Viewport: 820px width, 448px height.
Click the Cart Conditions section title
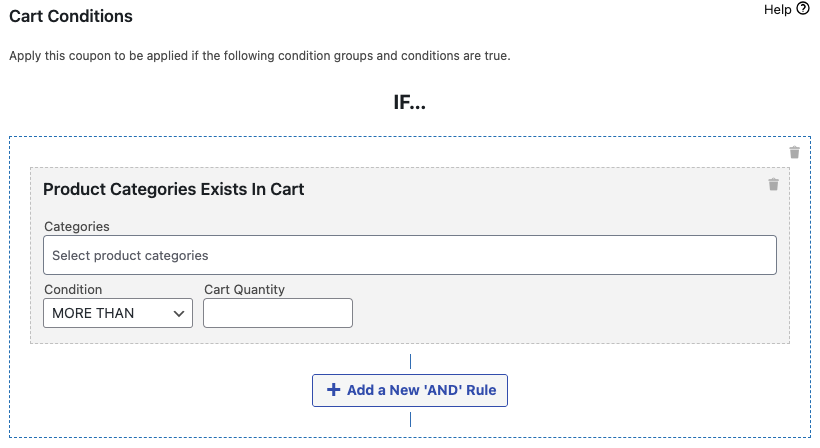pos(70,16)
